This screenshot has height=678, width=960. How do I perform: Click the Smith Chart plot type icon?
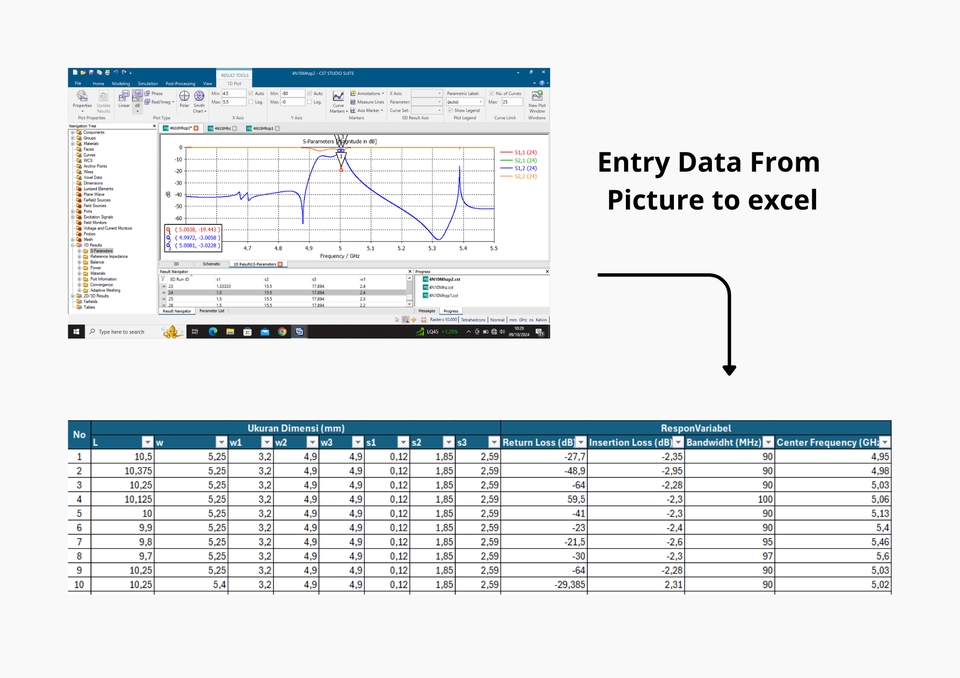199,101
